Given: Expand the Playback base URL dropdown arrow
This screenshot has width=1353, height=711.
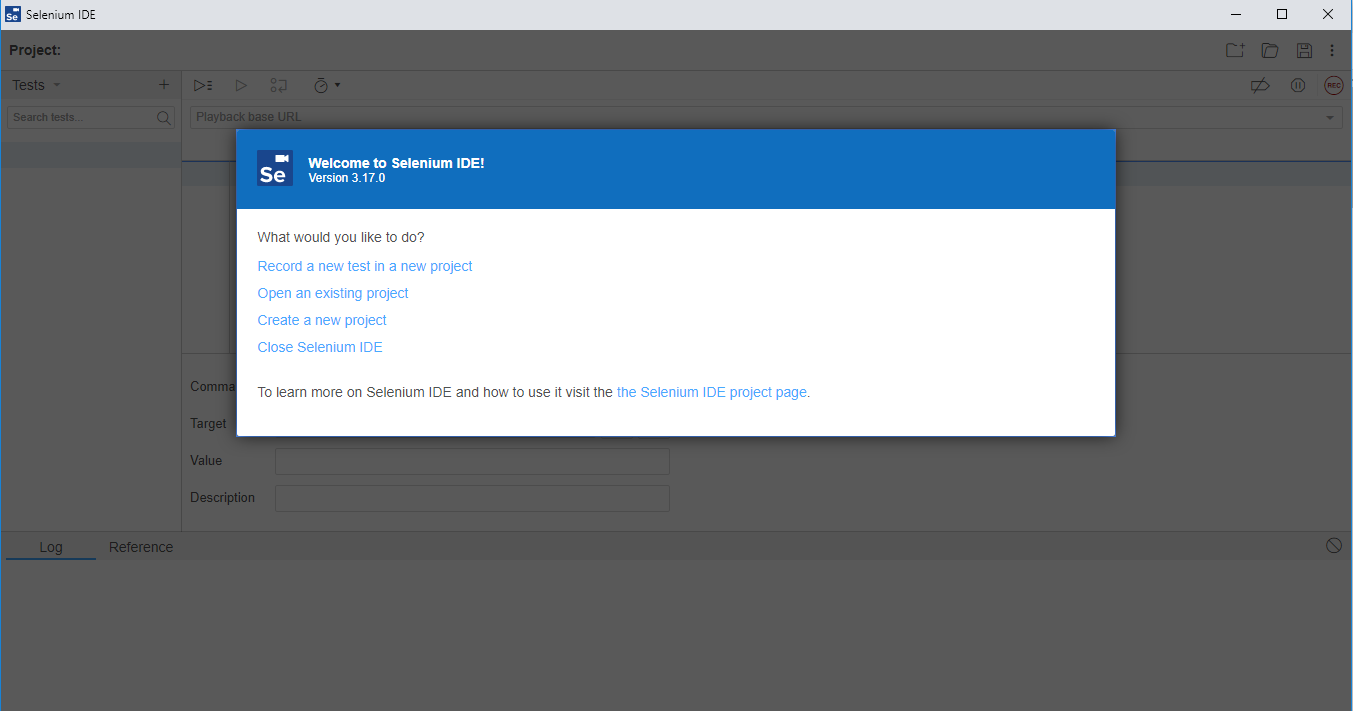Looking at the screenshot, I should click(x=1330, y=118).
